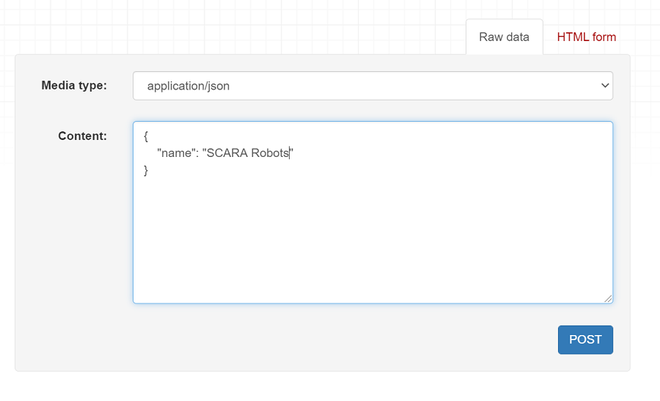Click the Media type label

click(74, 85)
